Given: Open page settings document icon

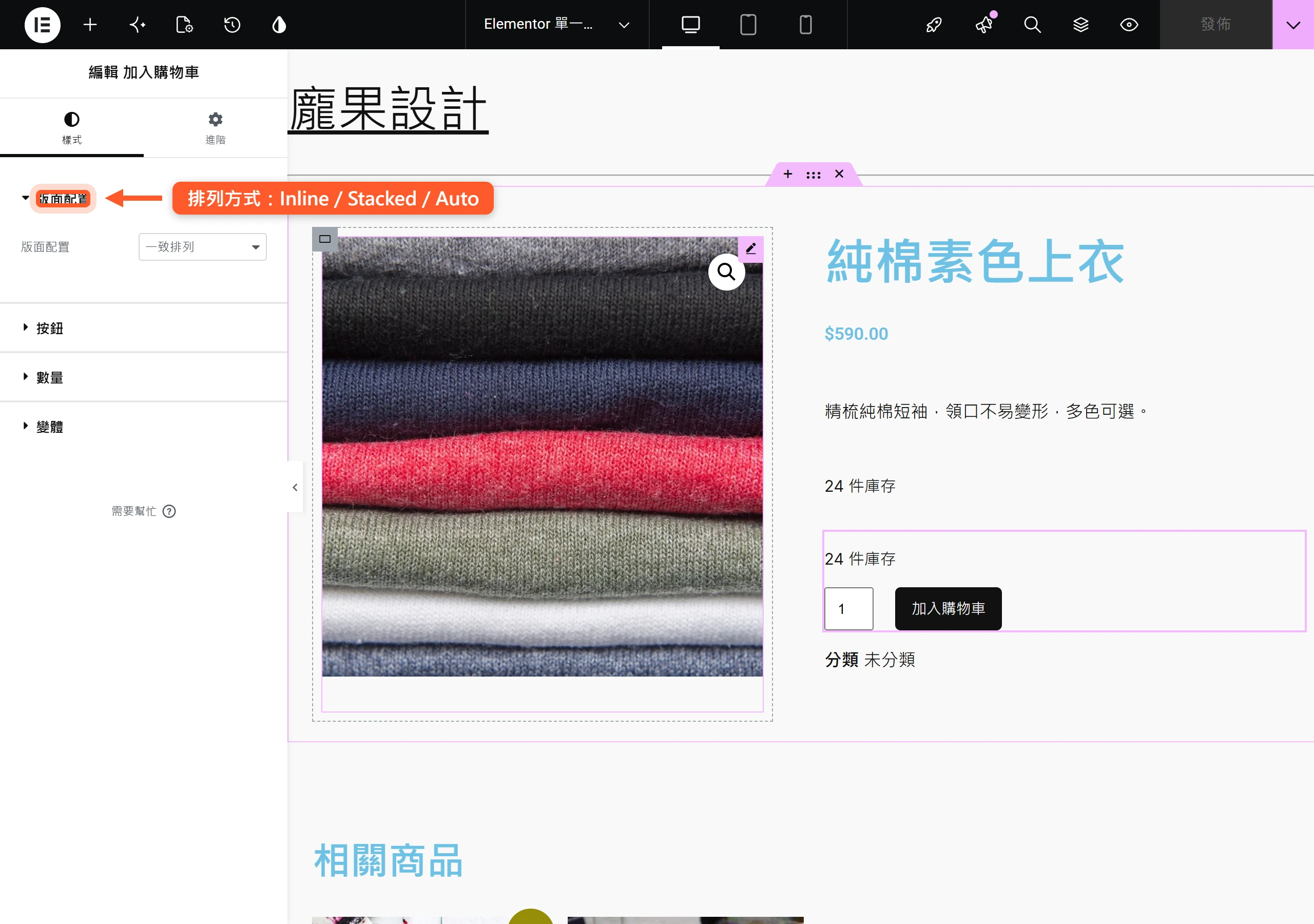Looking at the screenshot, I should [x=184, y=25].
